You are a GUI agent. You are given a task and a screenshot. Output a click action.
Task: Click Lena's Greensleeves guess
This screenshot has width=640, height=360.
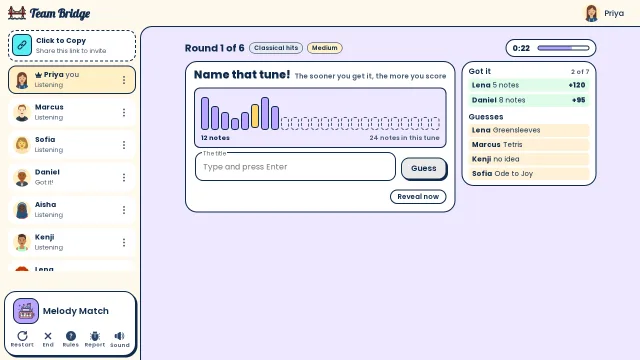click(x=529, y=130)
